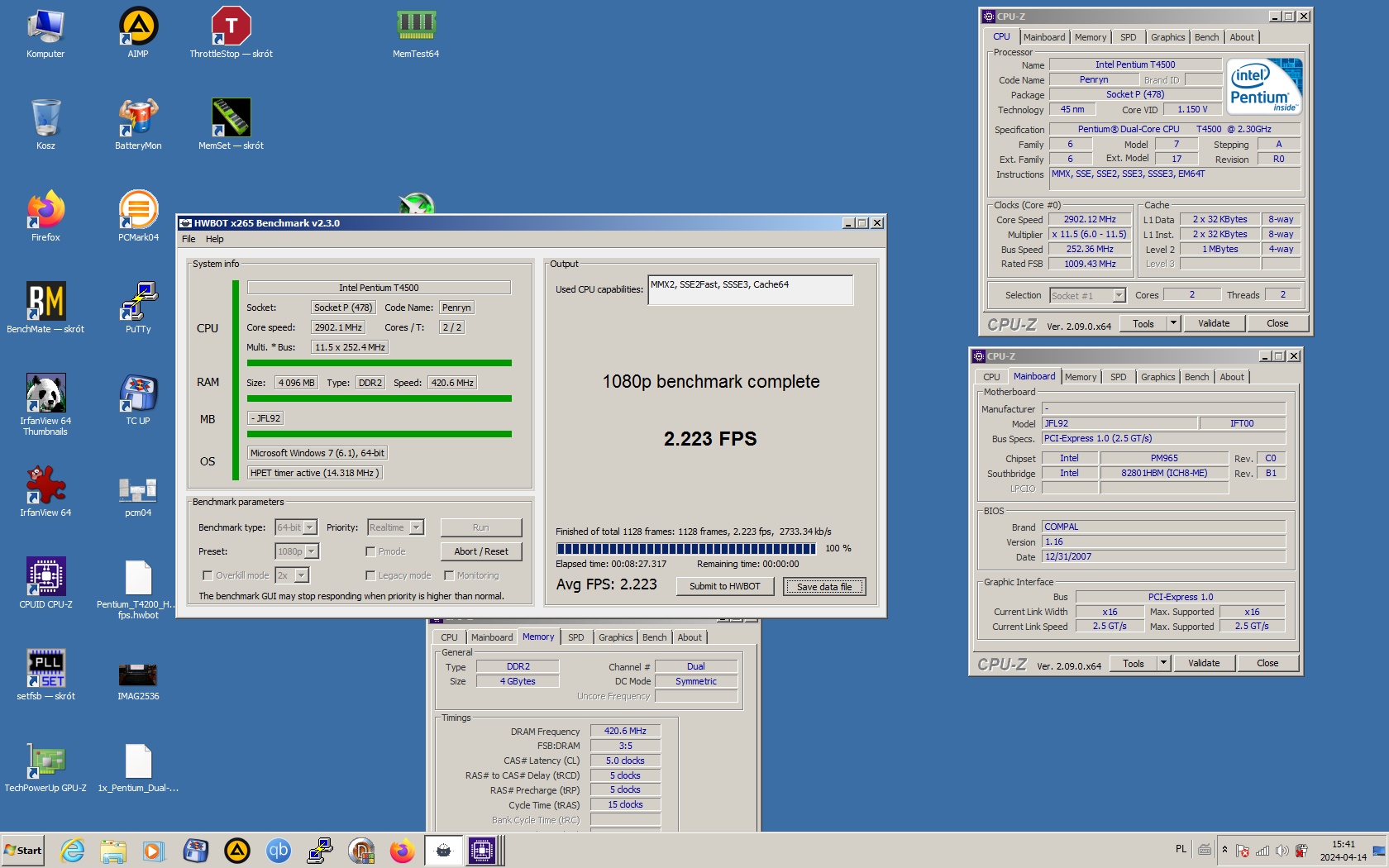
Task: Switch to Mainboard tab in top CPU-Z
Action: [1044, 37]
